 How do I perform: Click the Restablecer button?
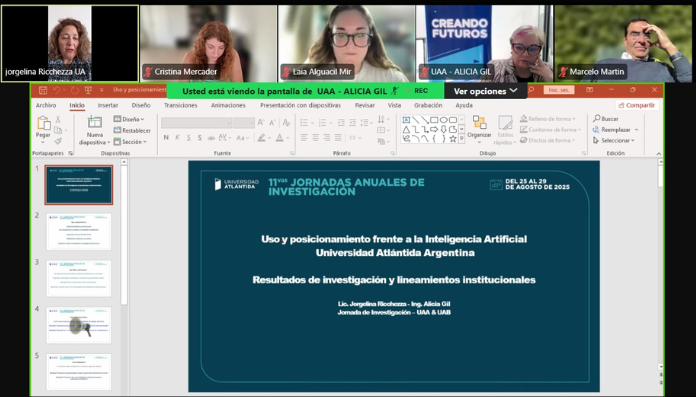[x=132, y=131]
